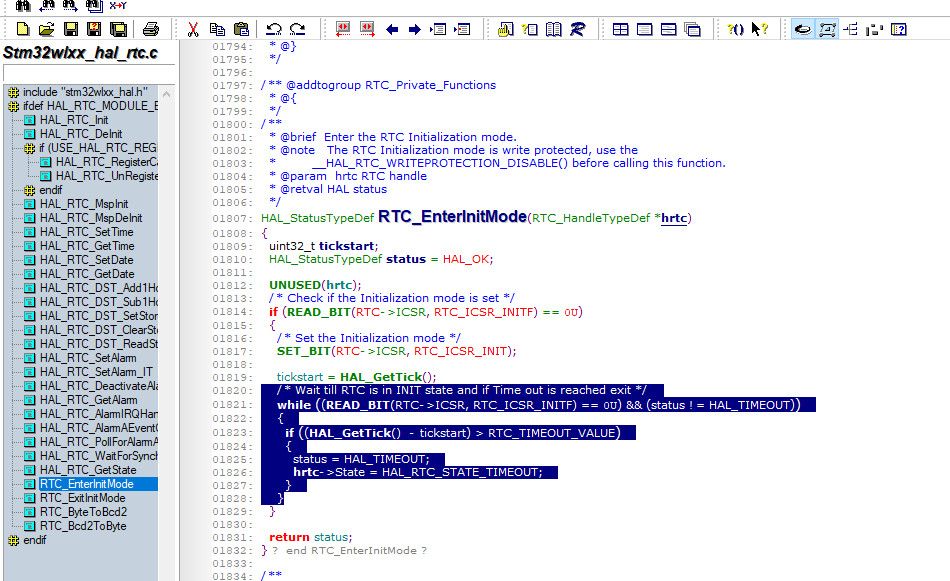
Task: Redo the edit with the Redo arrow
Action: point(297,29)
